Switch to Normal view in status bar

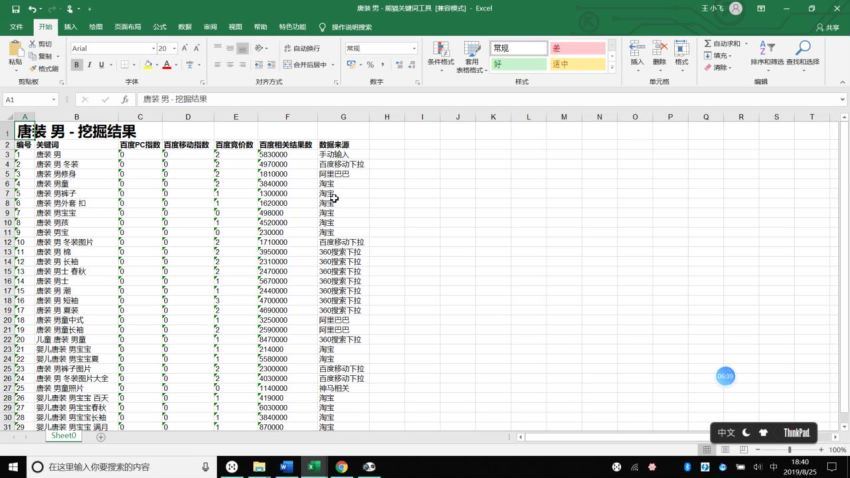pos(707,450)
